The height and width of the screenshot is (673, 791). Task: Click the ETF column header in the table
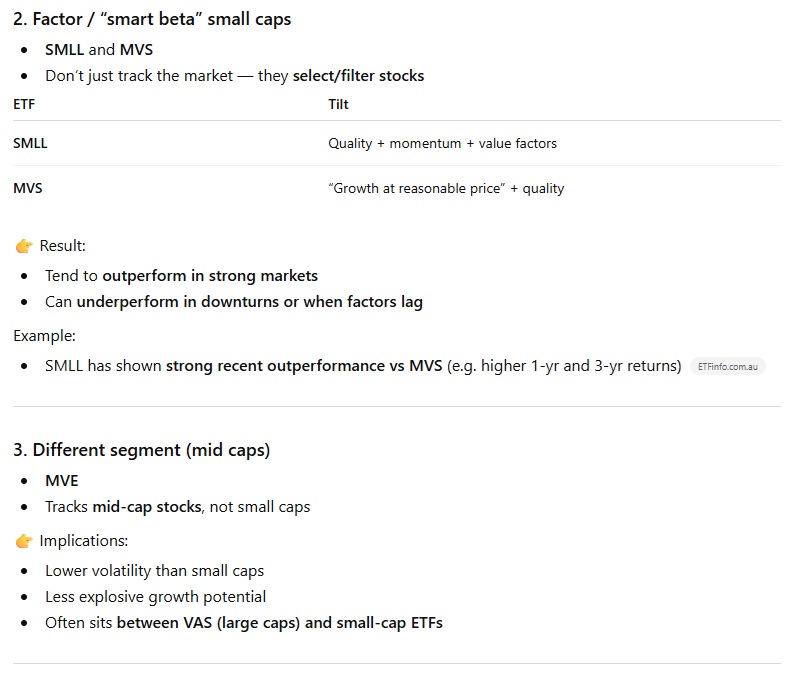24,104
